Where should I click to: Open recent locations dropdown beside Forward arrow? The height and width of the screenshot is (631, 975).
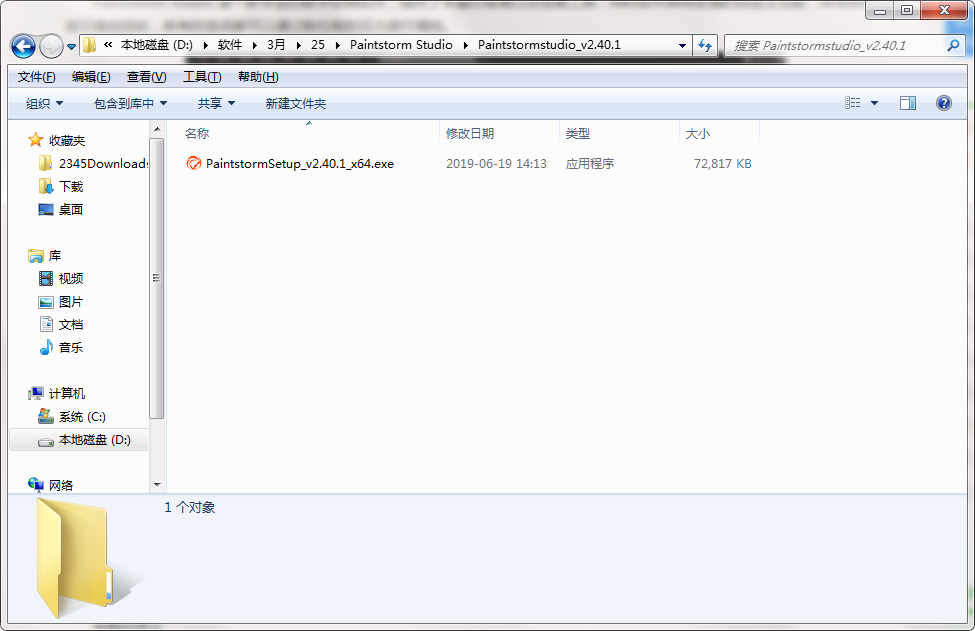point(71,47)
